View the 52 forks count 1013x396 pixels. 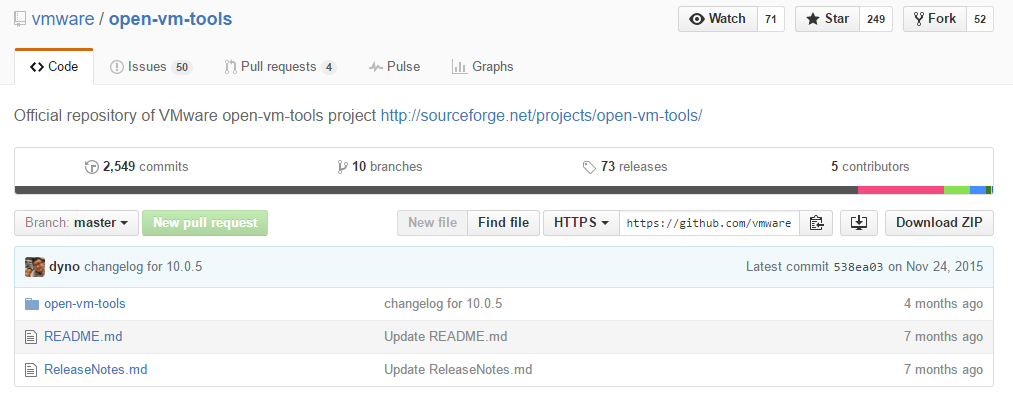coord(980,19)
